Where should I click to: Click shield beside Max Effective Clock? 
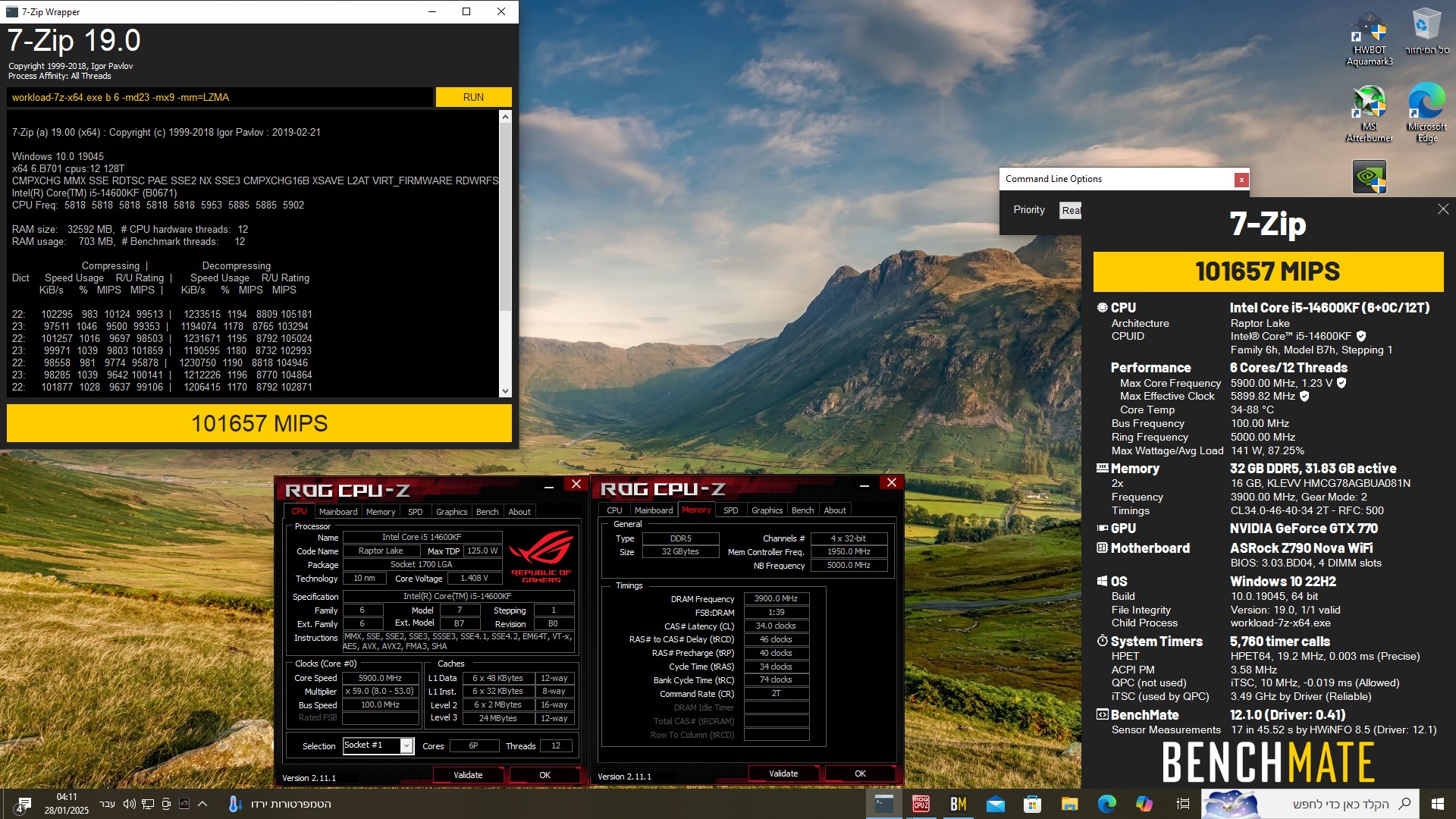click(x=1304, y=396)
